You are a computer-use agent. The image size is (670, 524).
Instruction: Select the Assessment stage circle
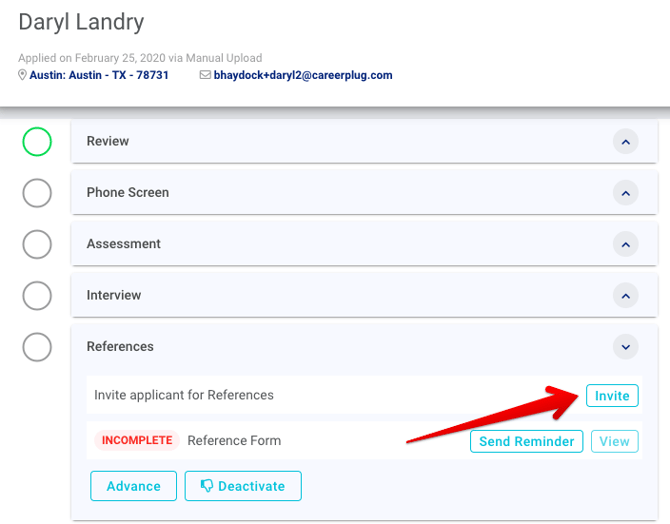37,244
